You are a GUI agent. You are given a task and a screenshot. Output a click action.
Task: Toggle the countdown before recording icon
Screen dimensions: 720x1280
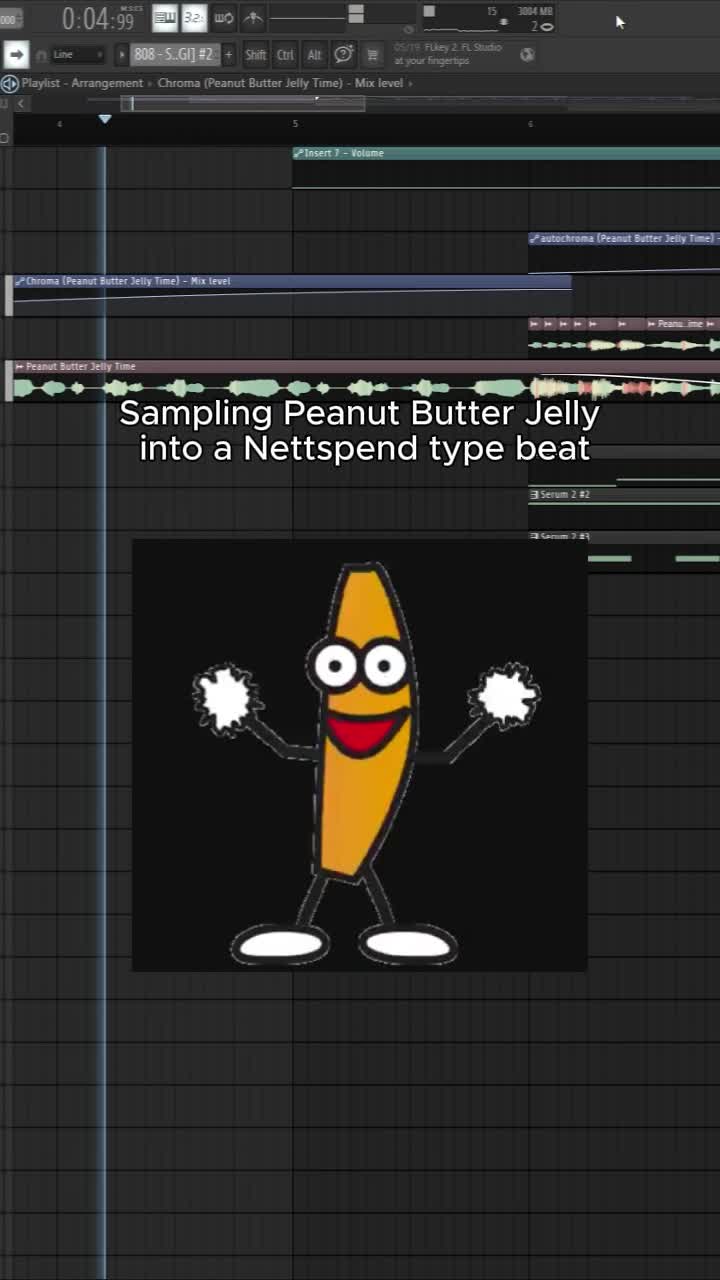point(194,18)
